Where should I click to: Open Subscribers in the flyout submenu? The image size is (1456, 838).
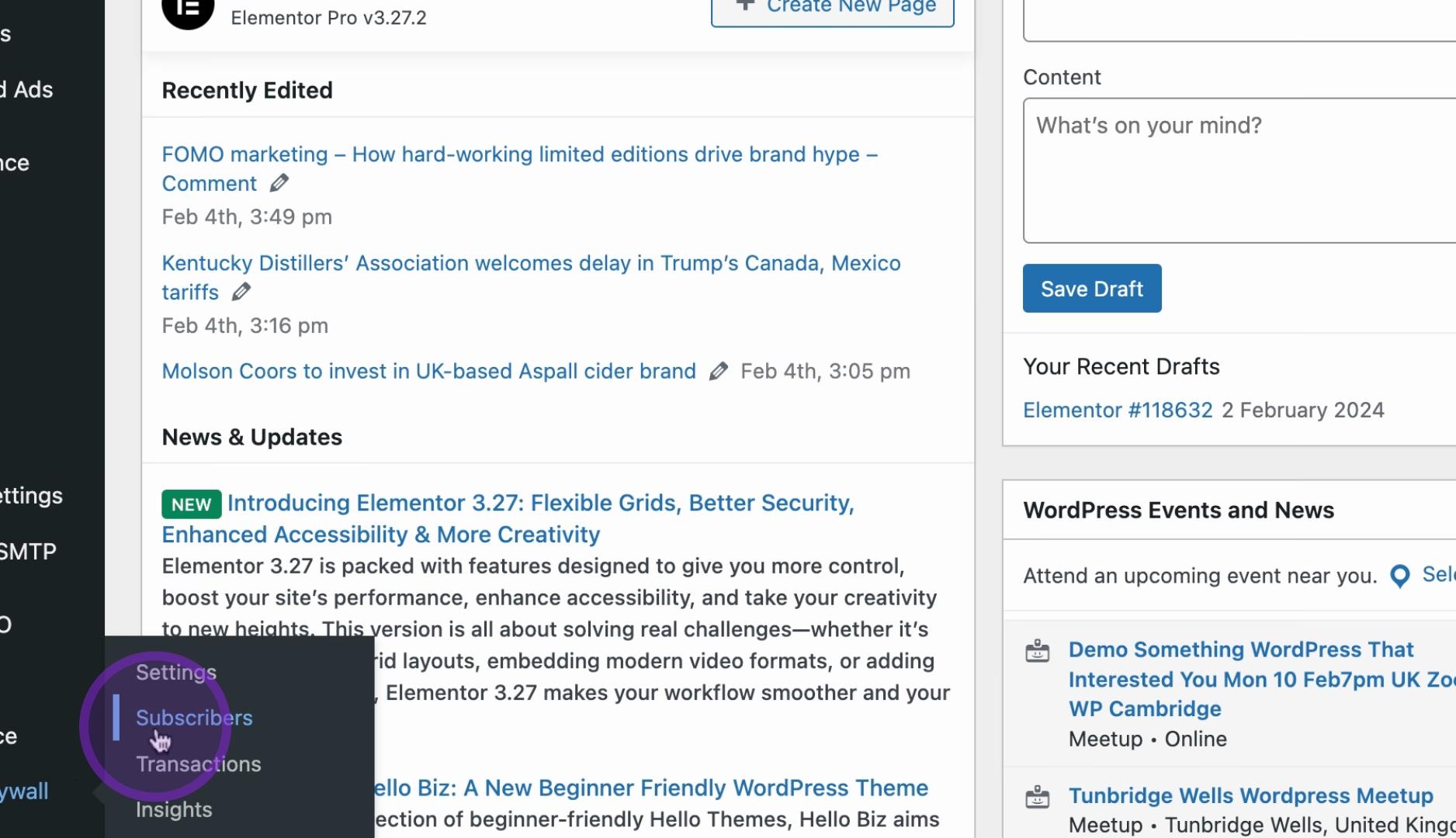point(194,718)
